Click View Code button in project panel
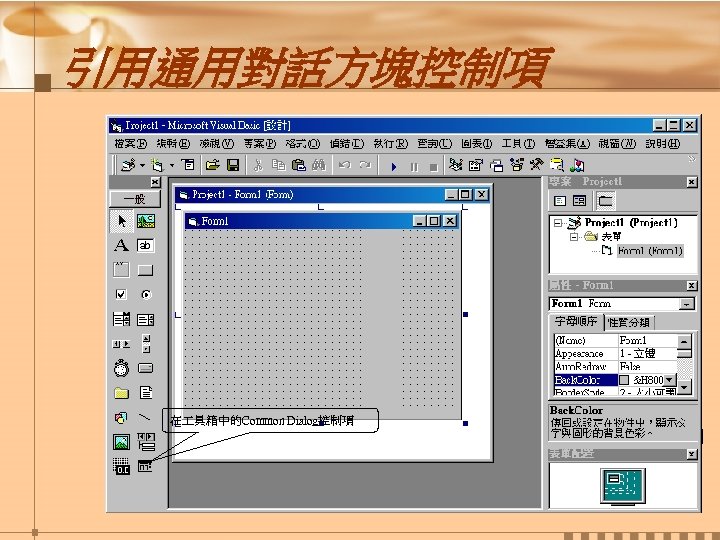The image size is (720, 540). click(x=560, y=201)
